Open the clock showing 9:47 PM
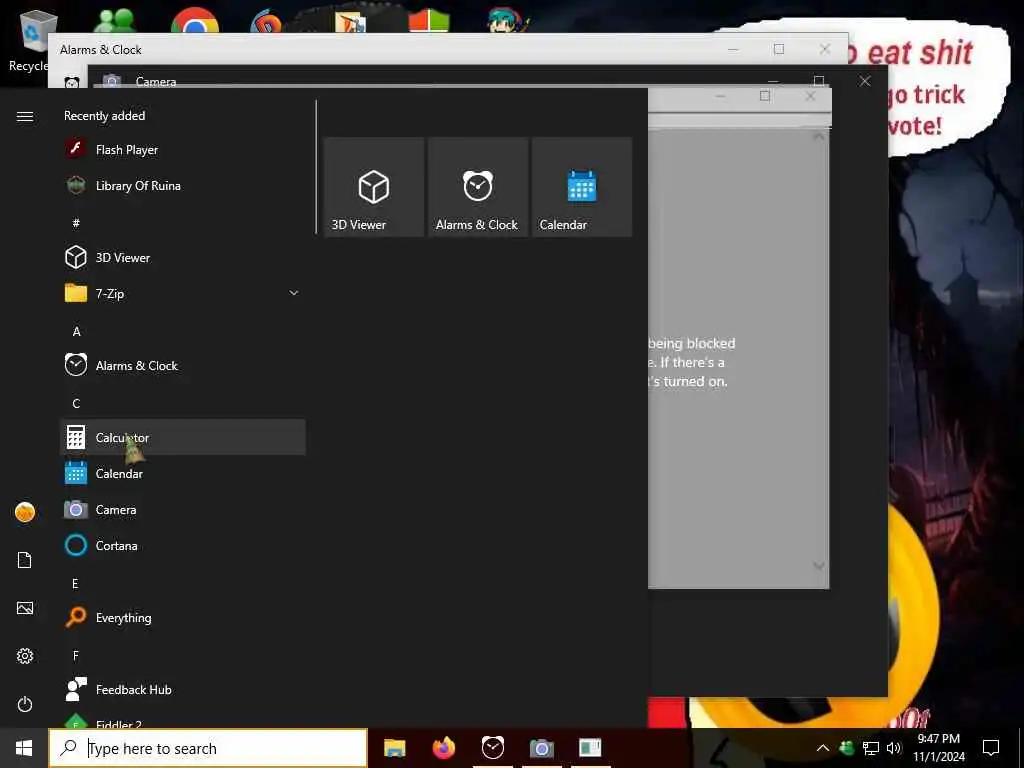The image size is (1024, 768). [938, 748]
